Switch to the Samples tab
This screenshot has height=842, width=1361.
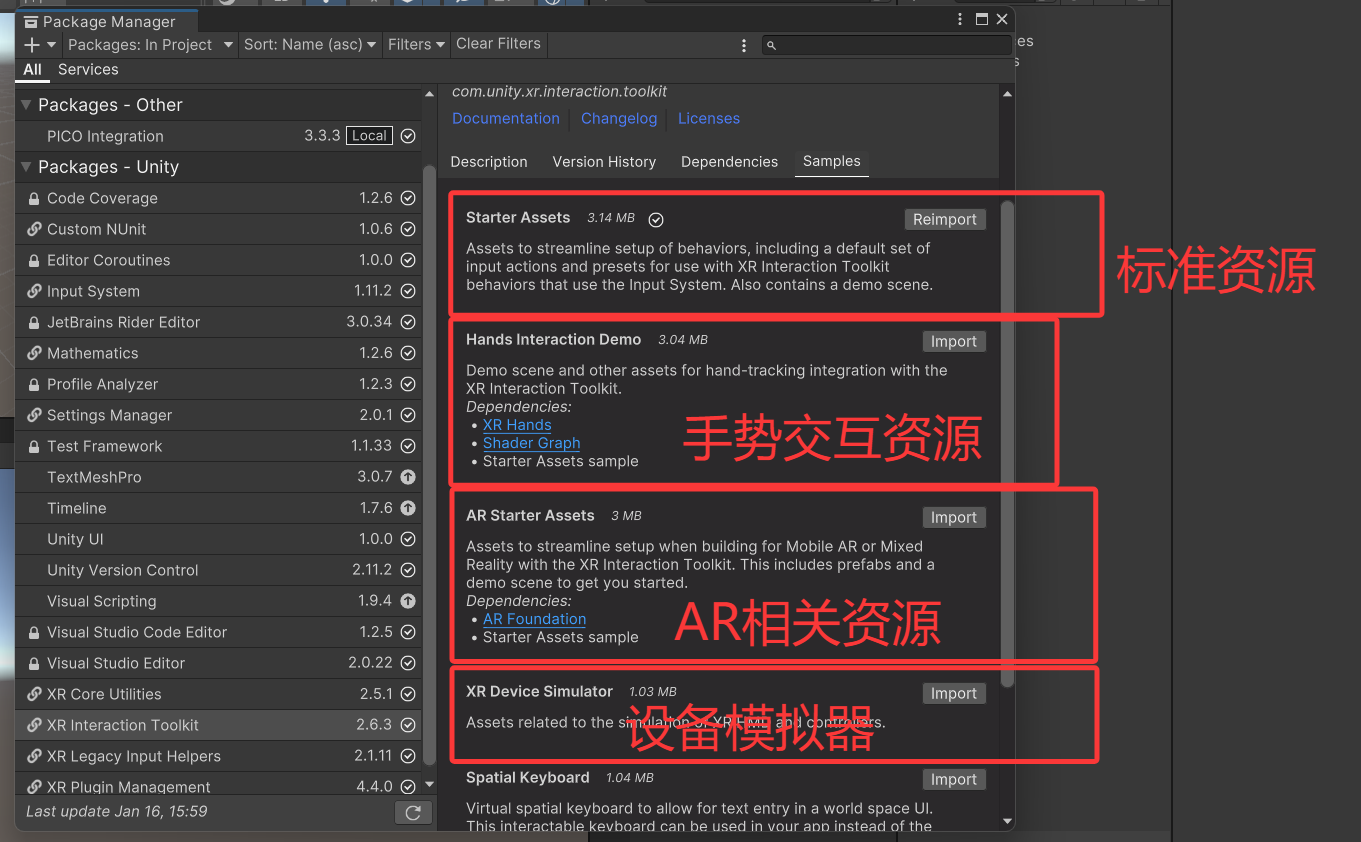pos(831,161)
